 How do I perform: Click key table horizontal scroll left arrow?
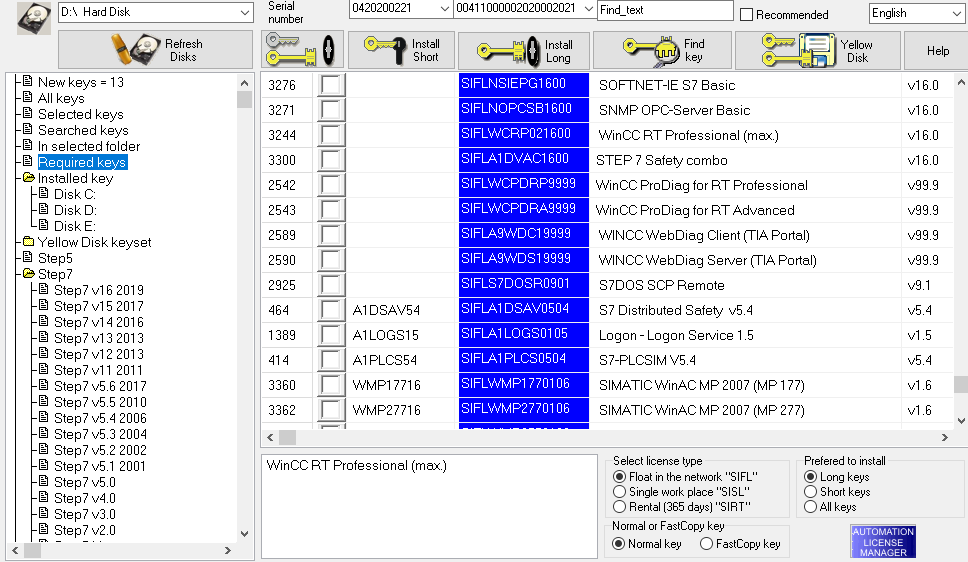270,437
